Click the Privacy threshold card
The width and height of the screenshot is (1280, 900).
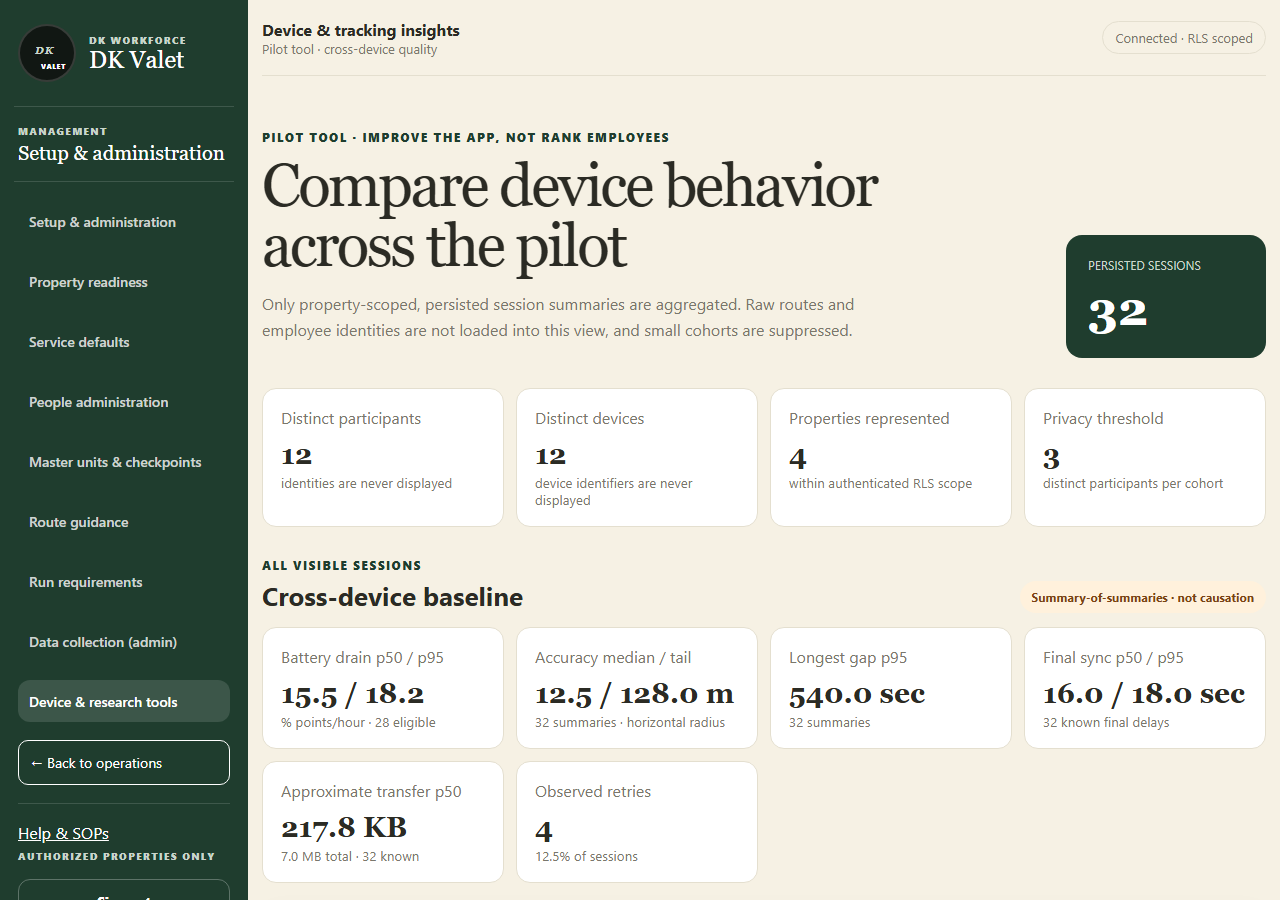tap(1145, 457)
